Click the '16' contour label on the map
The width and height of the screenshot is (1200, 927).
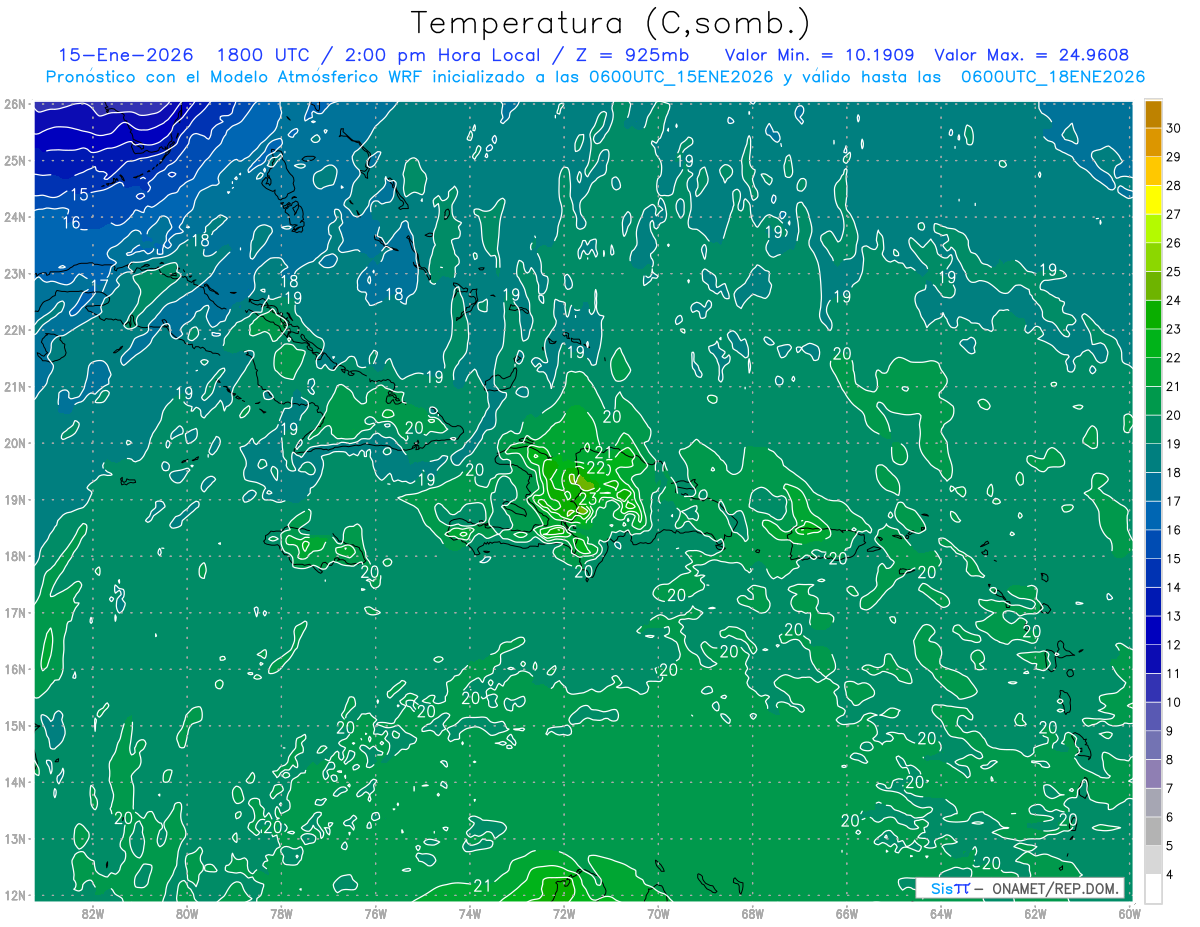pos(71,223)
